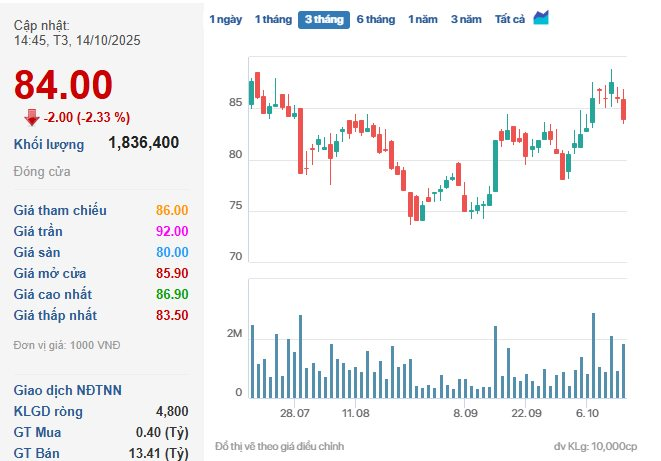Click the current price 84.00
Screen dimensions: 661x461
point(63,84)
